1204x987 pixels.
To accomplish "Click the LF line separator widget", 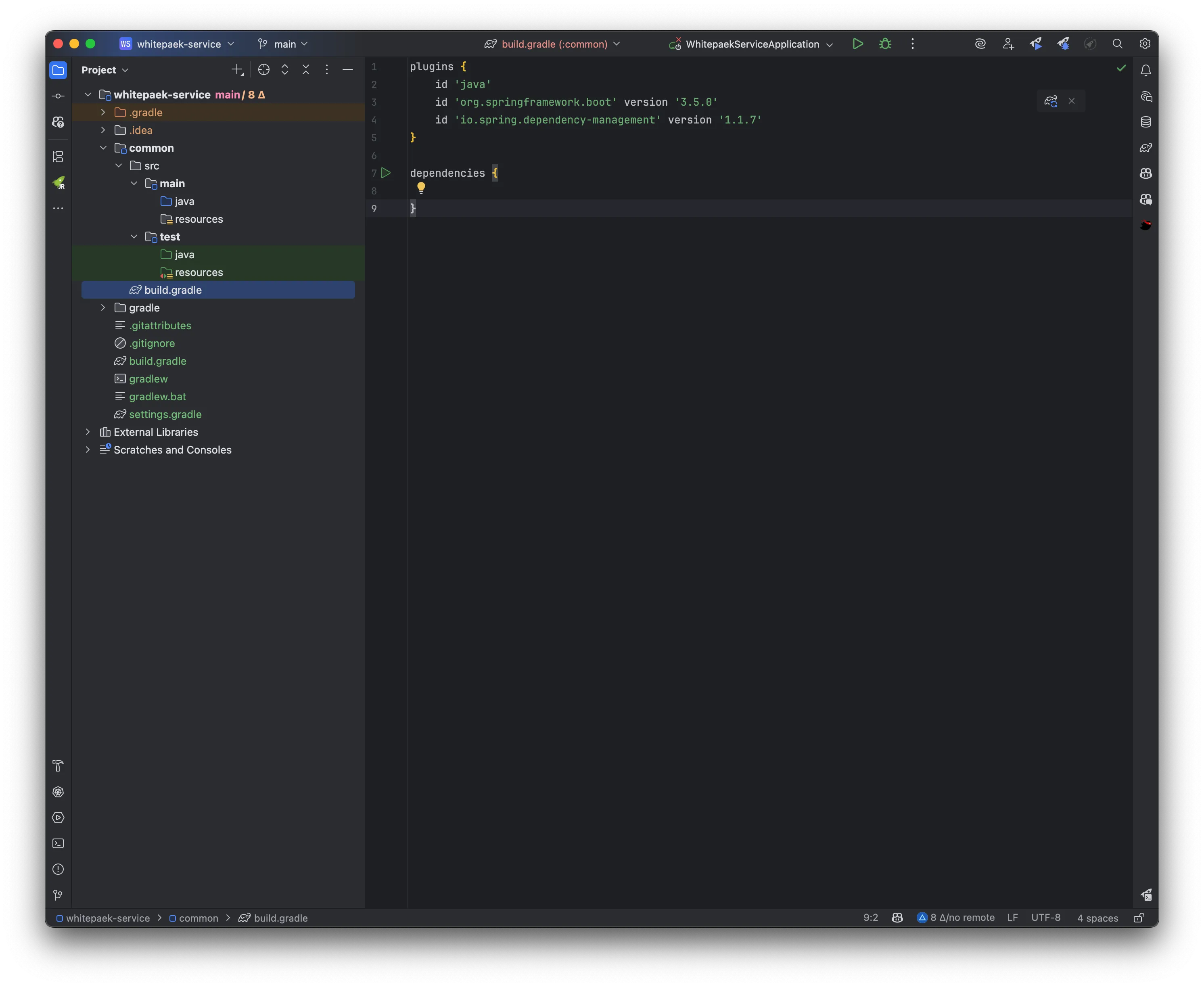I will click(x=1012, y=918).
